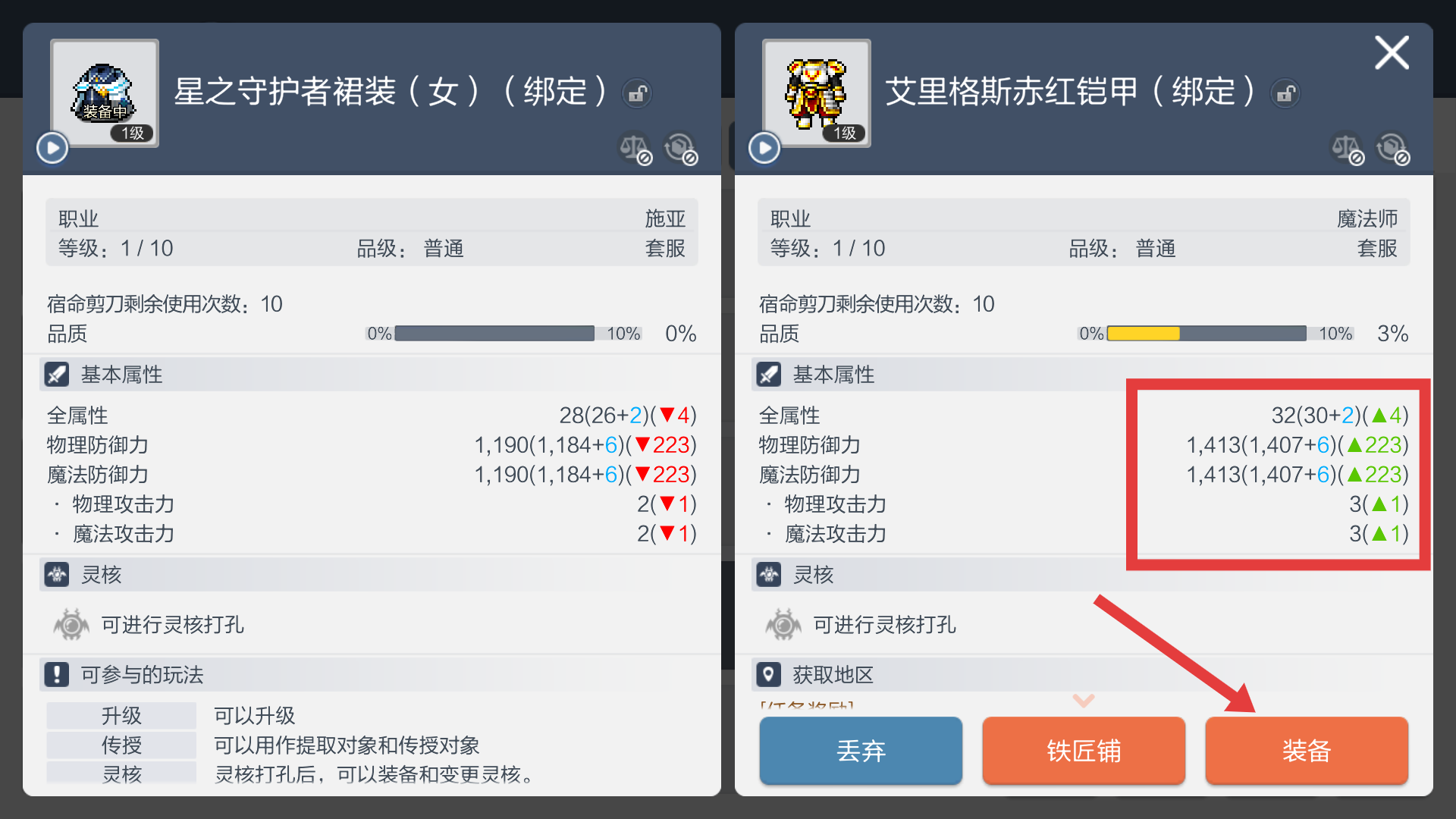Click the storage-disabled cube icon on left panel

(x=681, y=149)
